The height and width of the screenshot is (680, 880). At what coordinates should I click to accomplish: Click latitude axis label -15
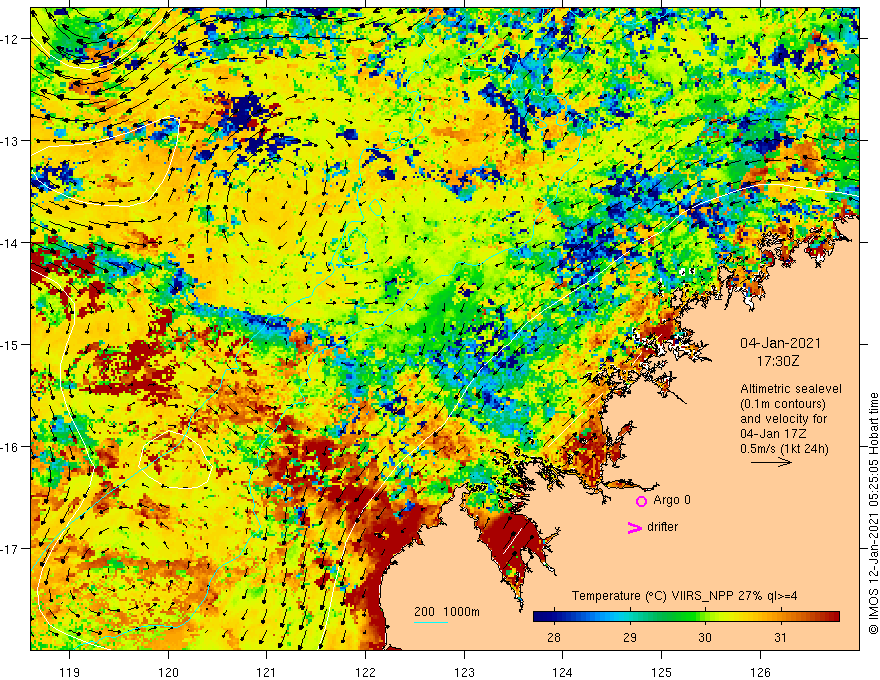[10, 344]
